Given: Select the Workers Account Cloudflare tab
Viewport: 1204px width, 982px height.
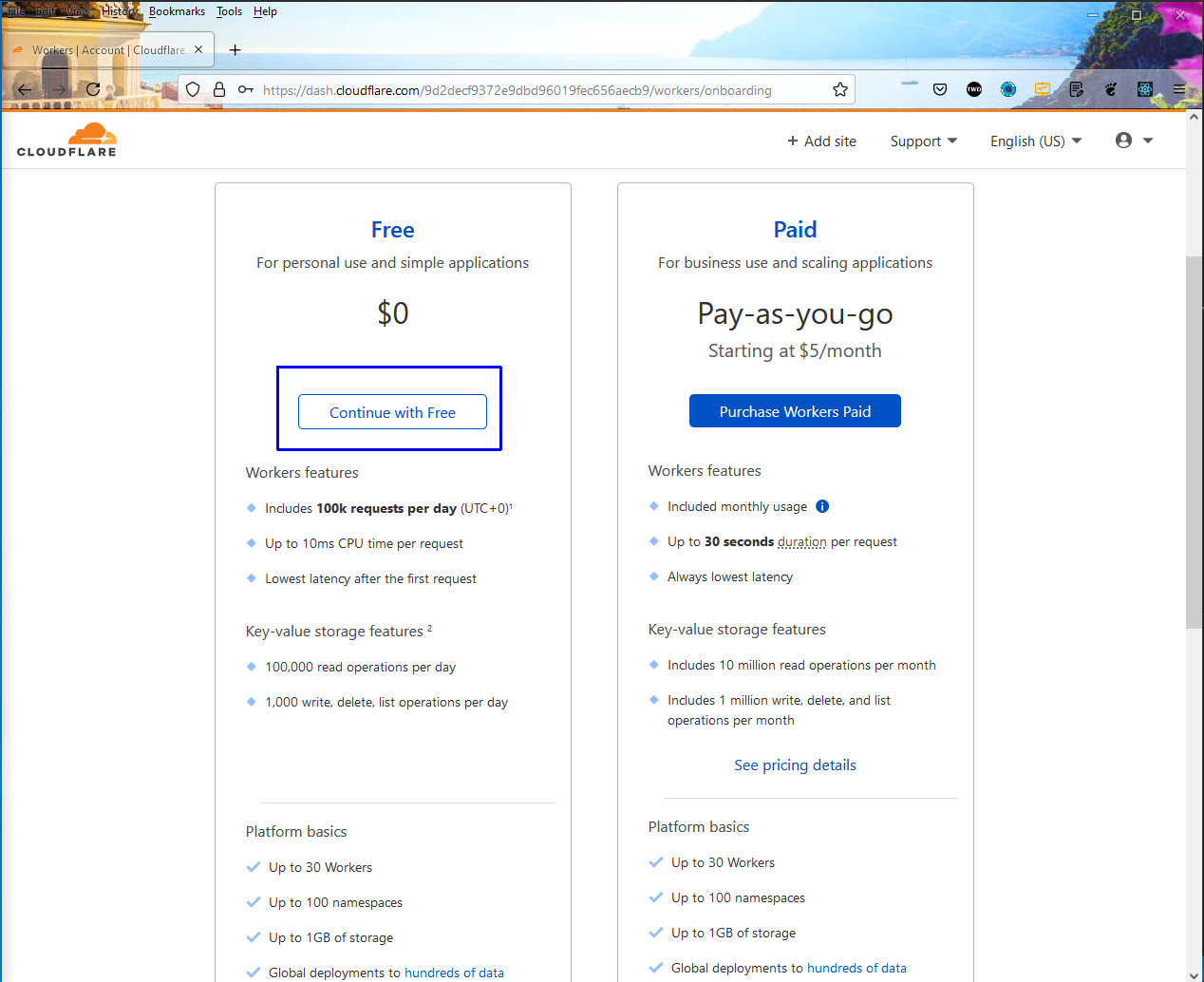Looking at the screenshot, I should click(107, 49).
